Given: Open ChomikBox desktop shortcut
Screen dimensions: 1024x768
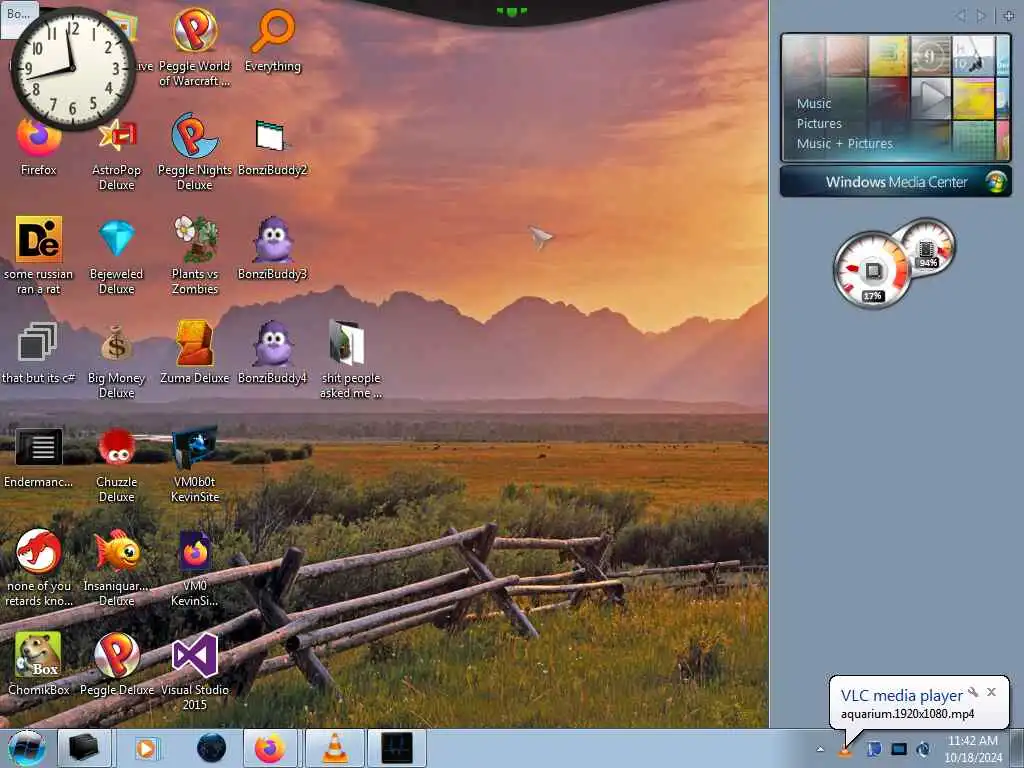Looking at the screenshot, I should tap(39, 663).
